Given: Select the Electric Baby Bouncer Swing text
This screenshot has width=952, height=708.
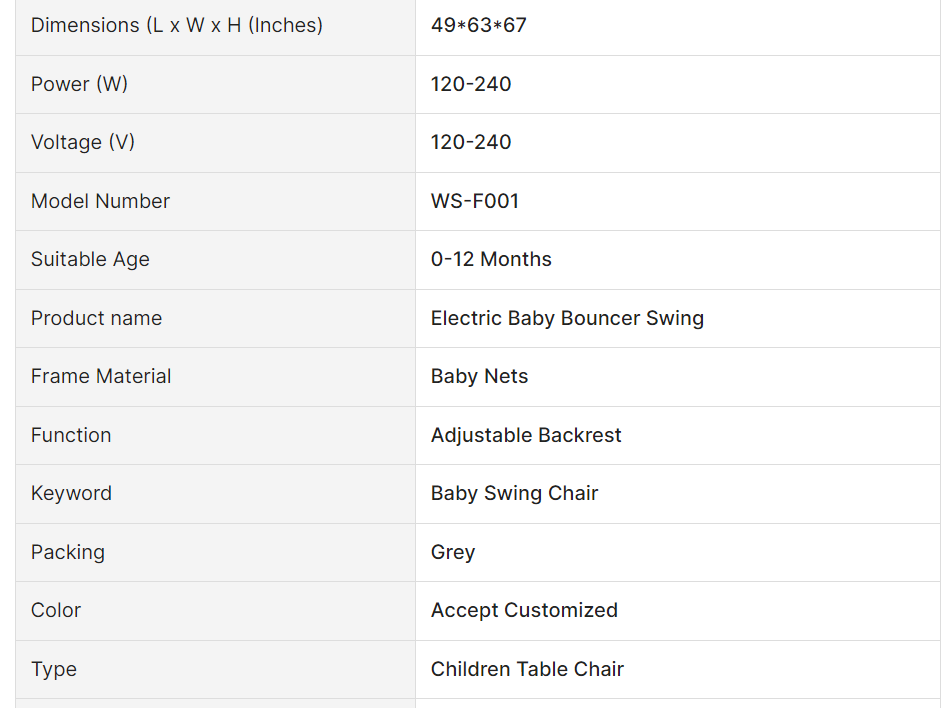Looking at the screenshot, I should (x=567, y=318).
